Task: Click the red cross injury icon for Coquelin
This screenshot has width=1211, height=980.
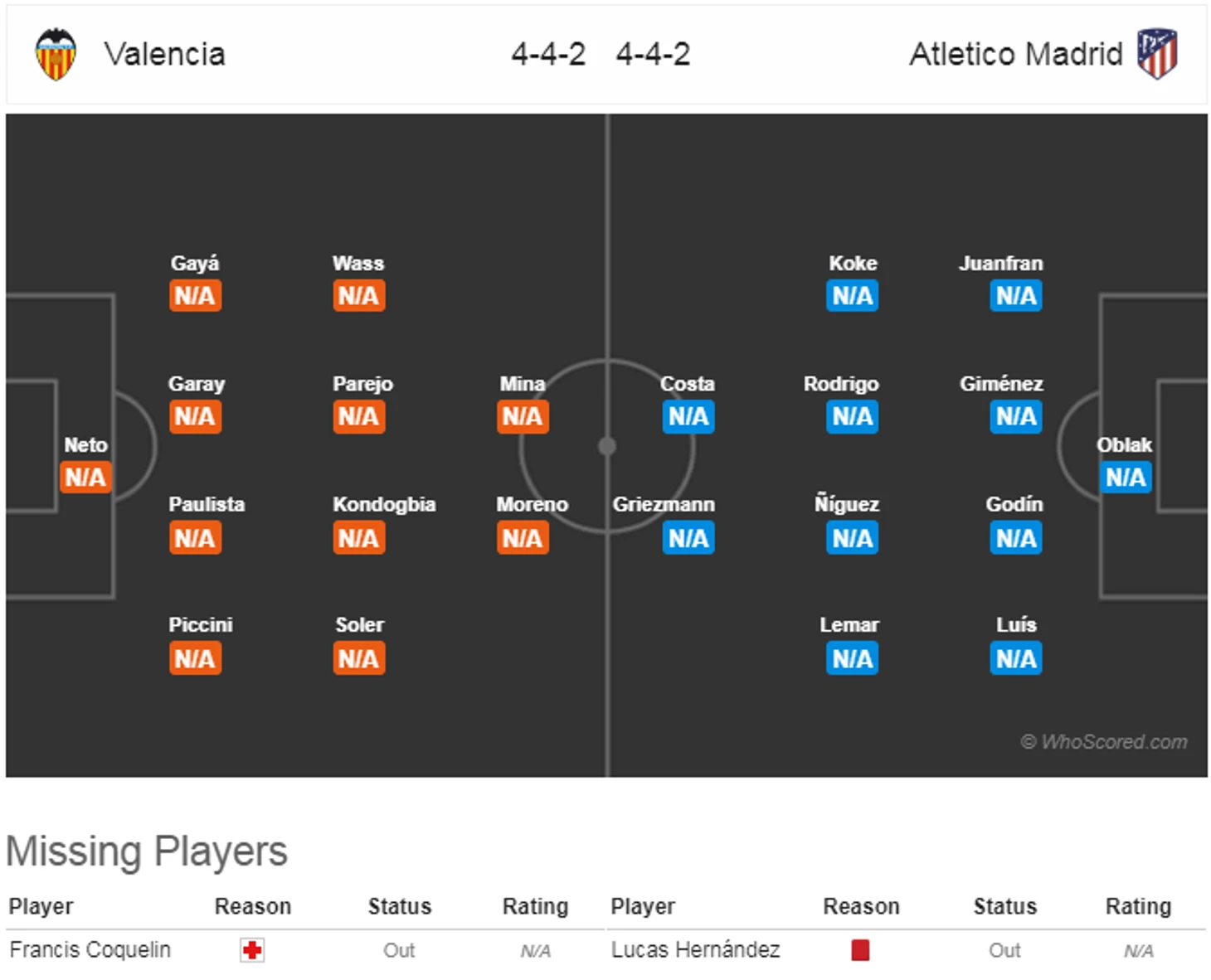Action: [252, 950]
